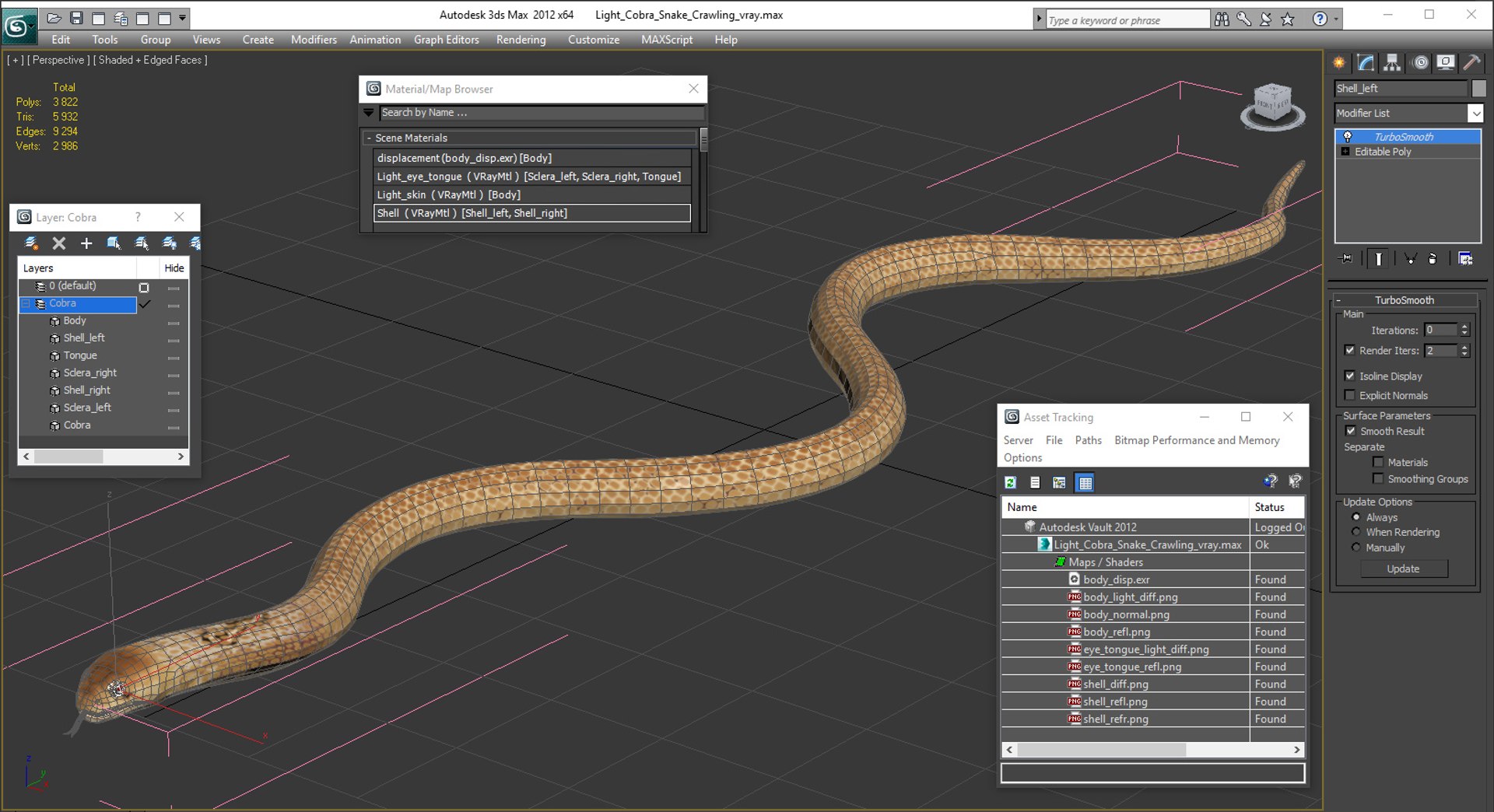Enable Explicit Normals checkbox
This screenshot has height=812, width=1494.
pos(1350,395)
